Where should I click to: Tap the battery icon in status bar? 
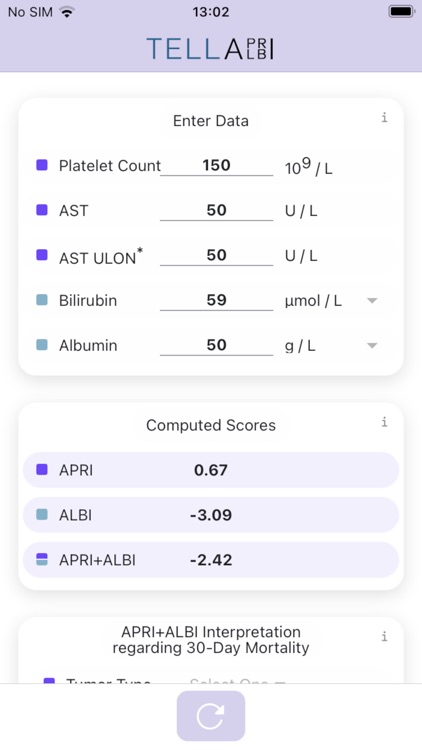coord(401,12)
